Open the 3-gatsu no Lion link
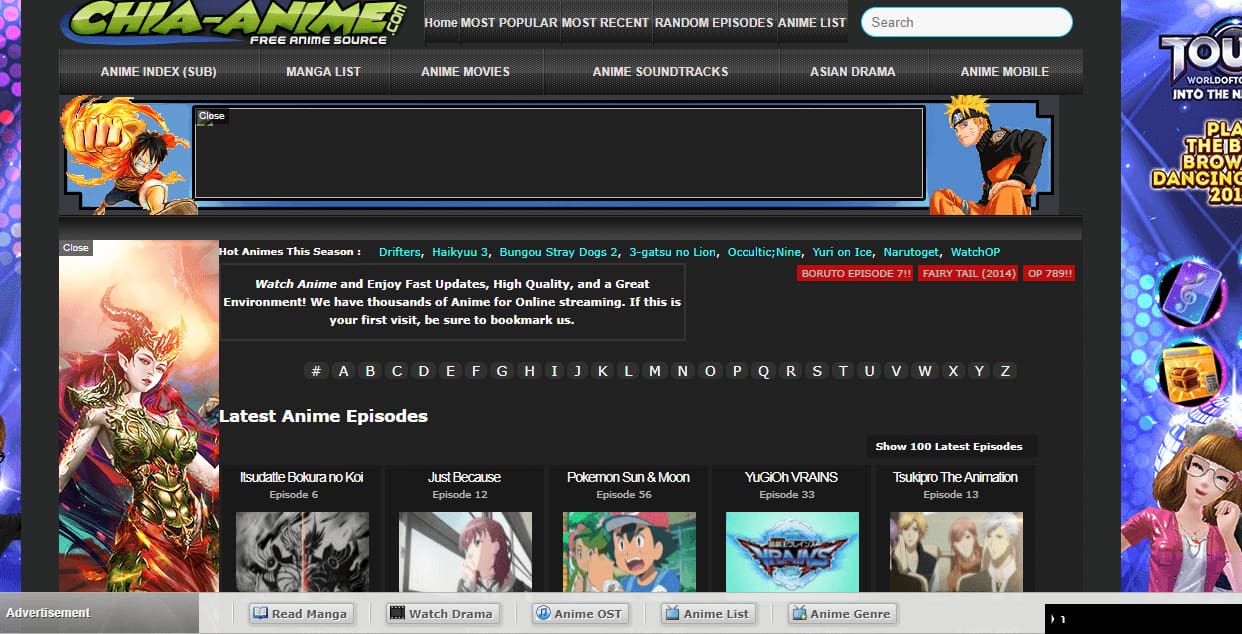This screenshot has height=634, width=1242. (673, 252)
